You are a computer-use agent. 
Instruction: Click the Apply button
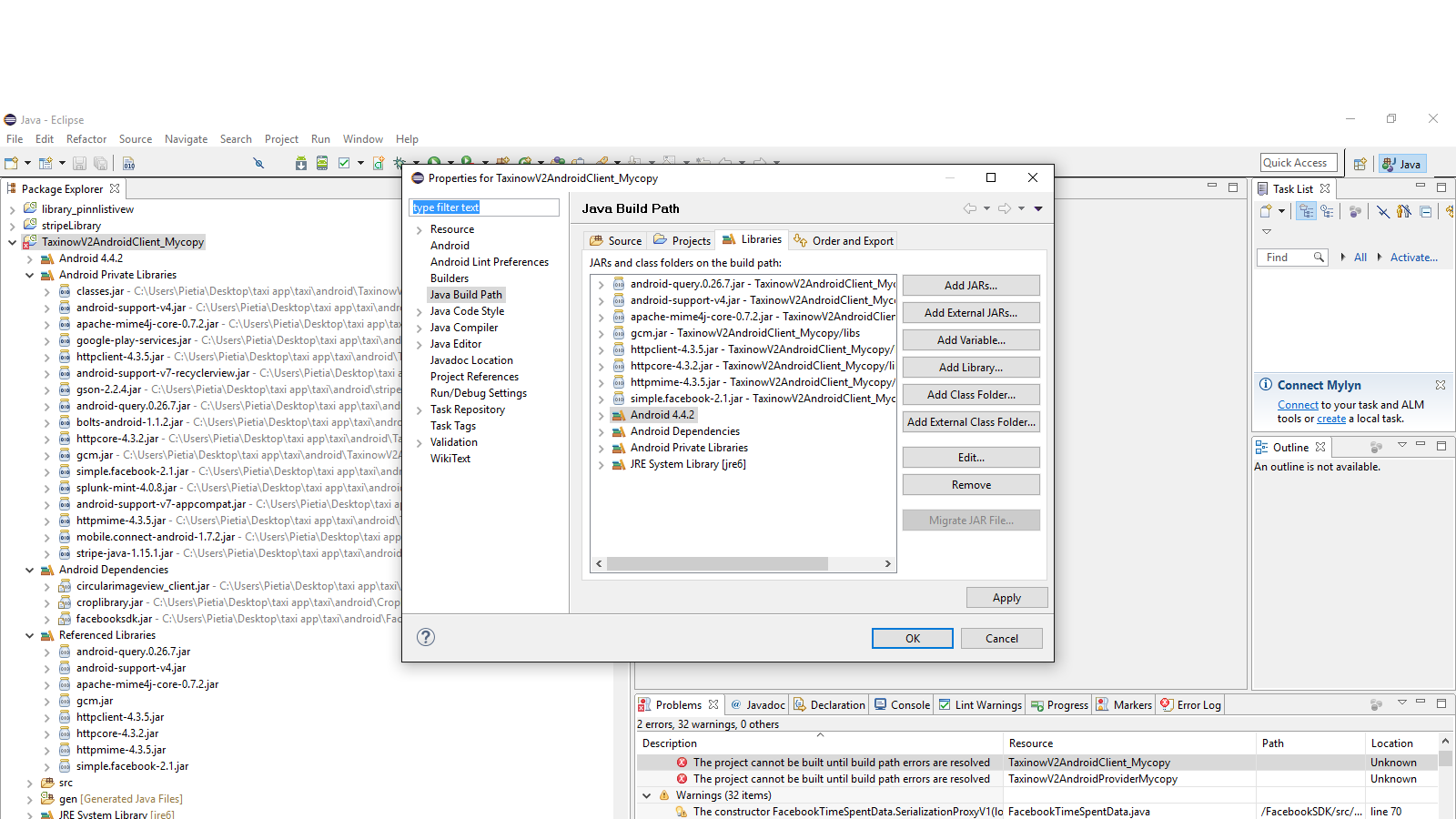click(1006, 597)
